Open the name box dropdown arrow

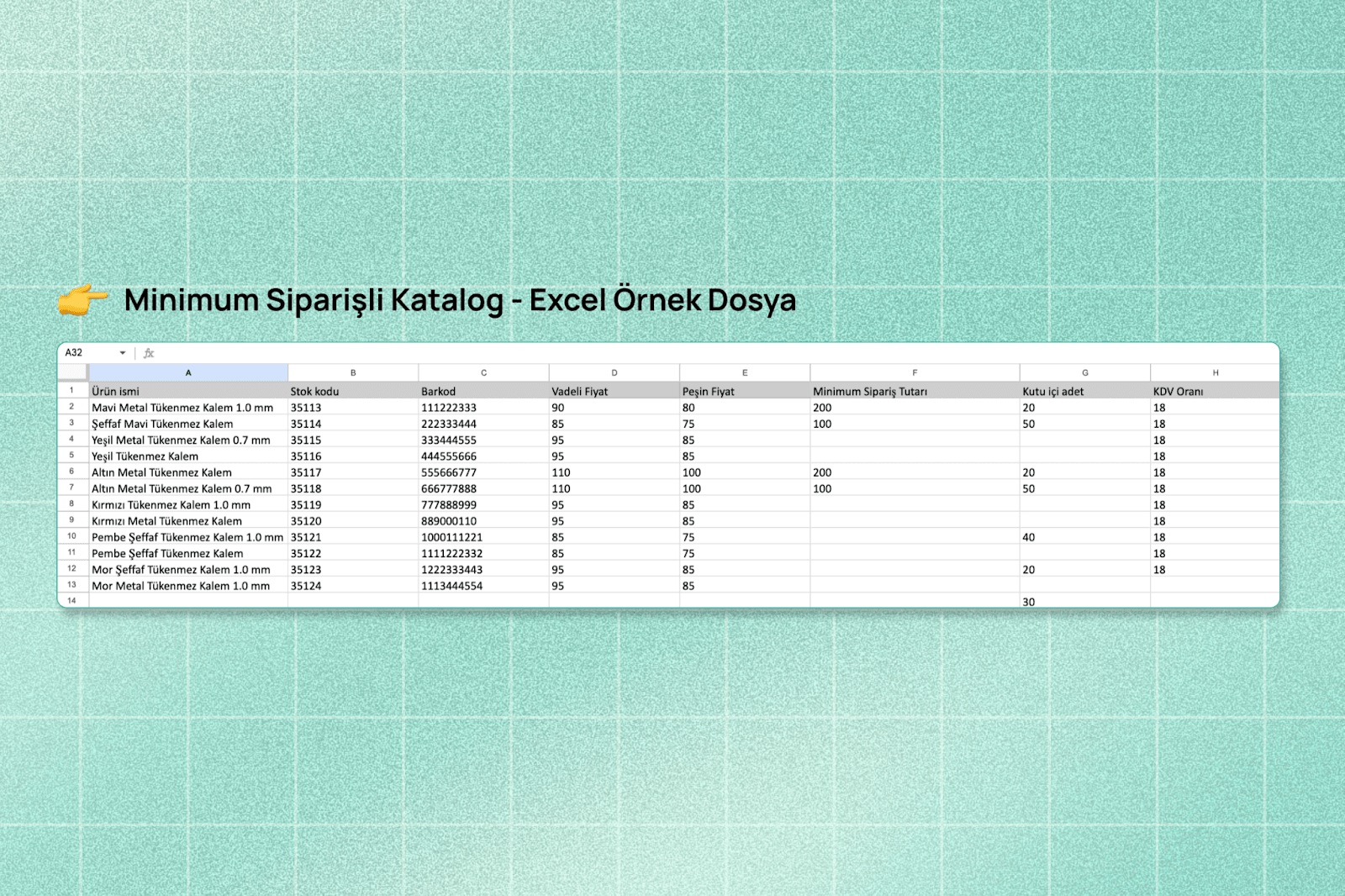coord(123,353)
